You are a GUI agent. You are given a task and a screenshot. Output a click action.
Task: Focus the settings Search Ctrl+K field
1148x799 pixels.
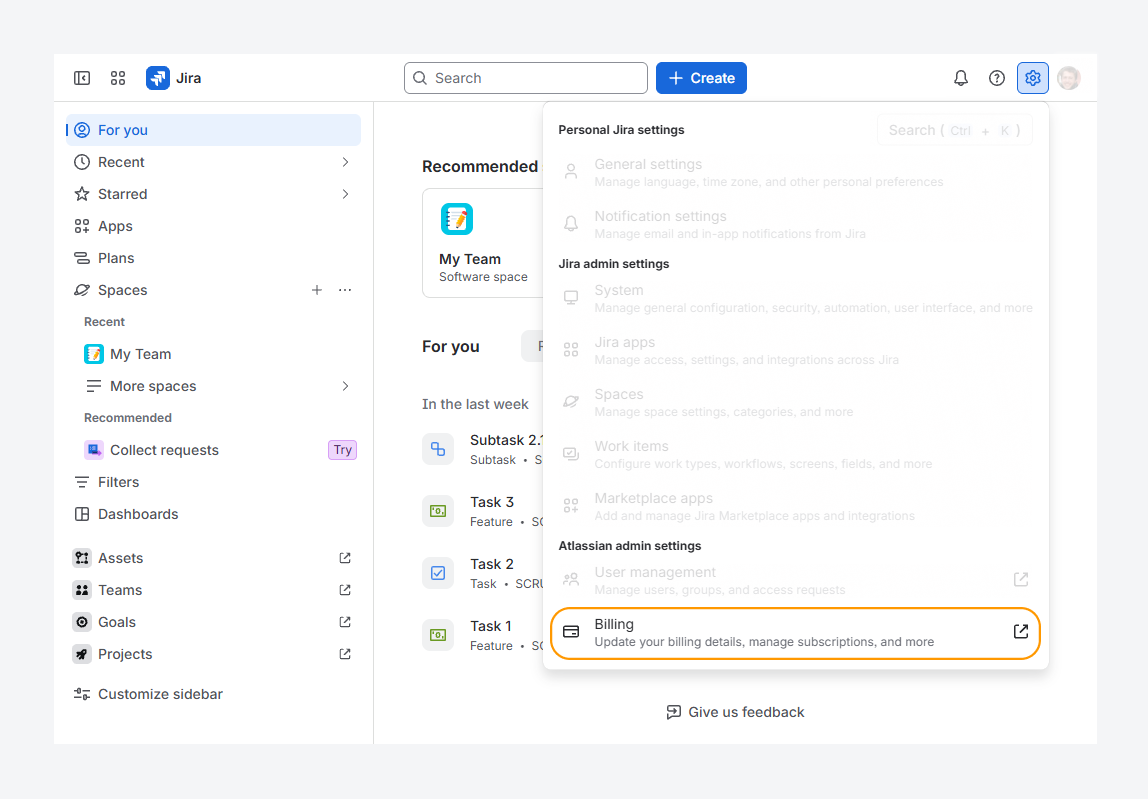pos(954,130)
